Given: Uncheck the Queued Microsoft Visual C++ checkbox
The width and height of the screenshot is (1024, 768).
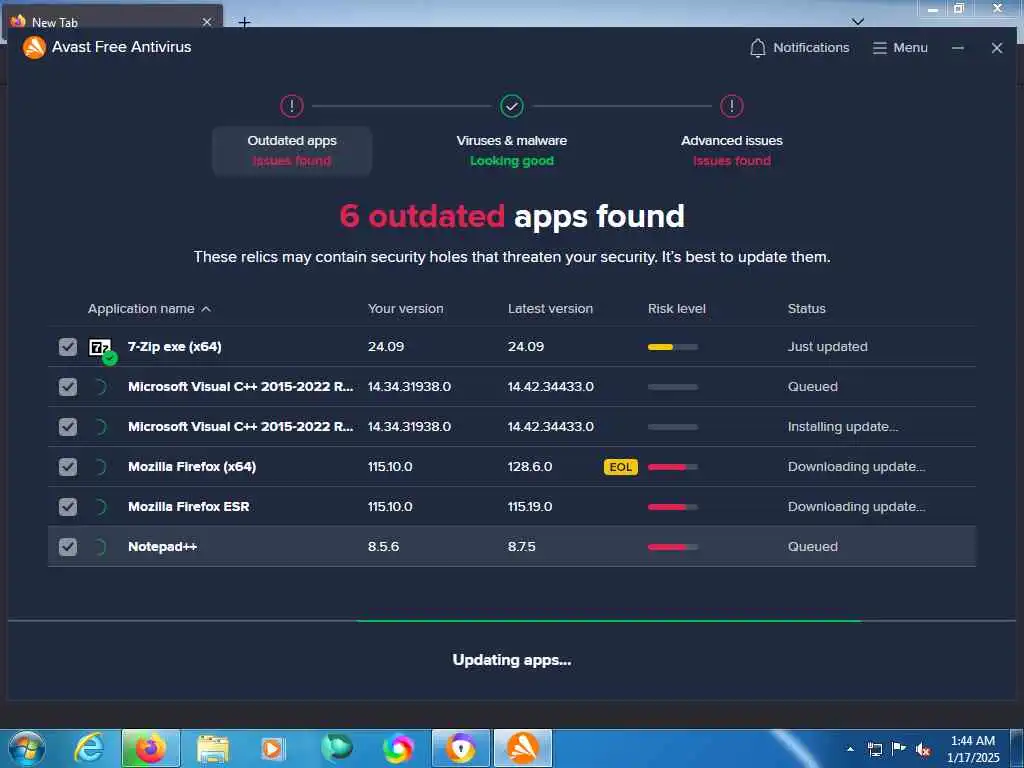Looking at the screenshot, I should coord(68,387).
